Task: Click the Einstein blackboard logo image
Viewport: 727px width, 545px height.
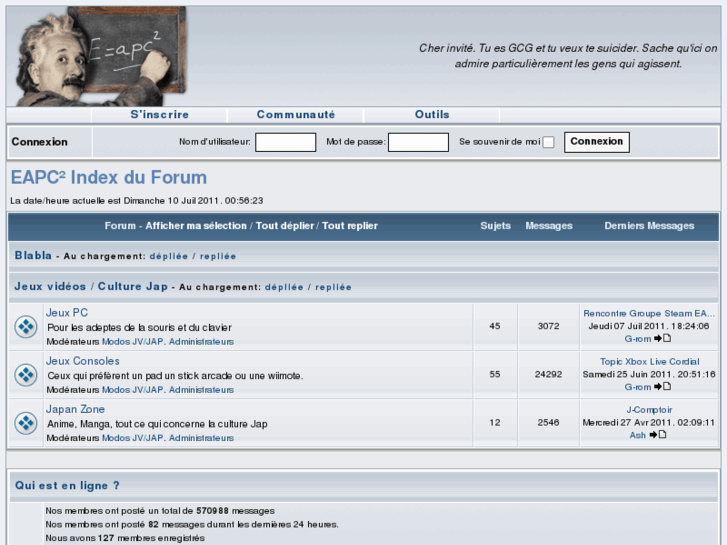Action: pyautogui.click(x=101, y=56)
